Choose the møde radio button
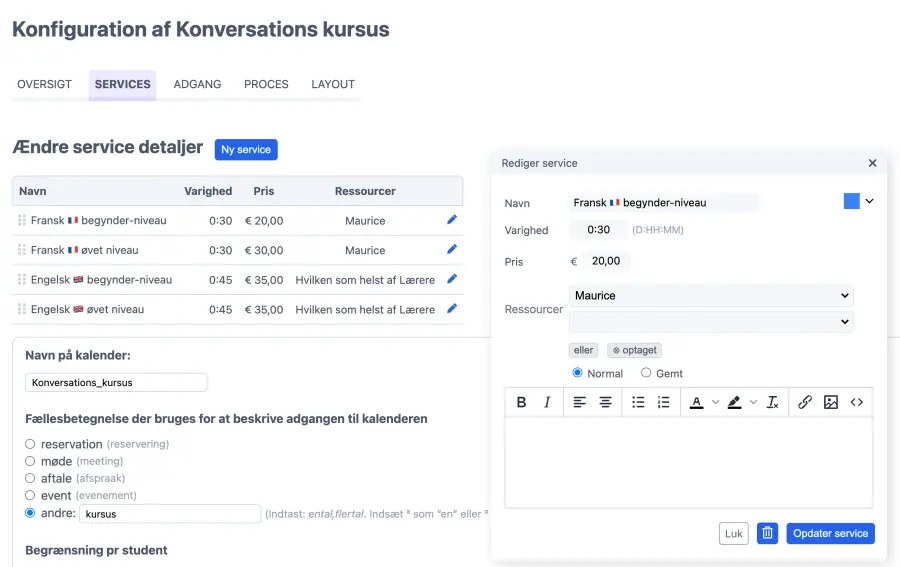Image resolution: width=900 pixels, height=567 pixels. [x=30, y=461]
